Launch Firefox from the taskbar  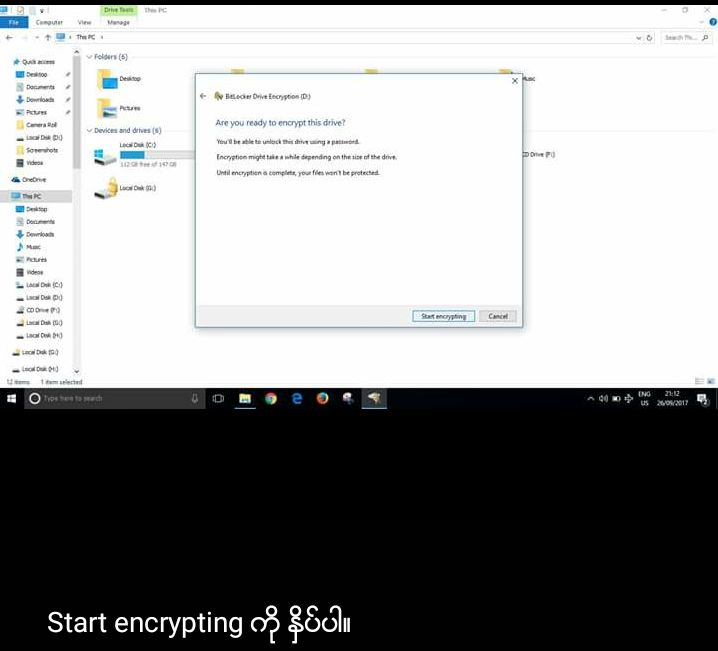pyautogui.click(x=322, y=398)
